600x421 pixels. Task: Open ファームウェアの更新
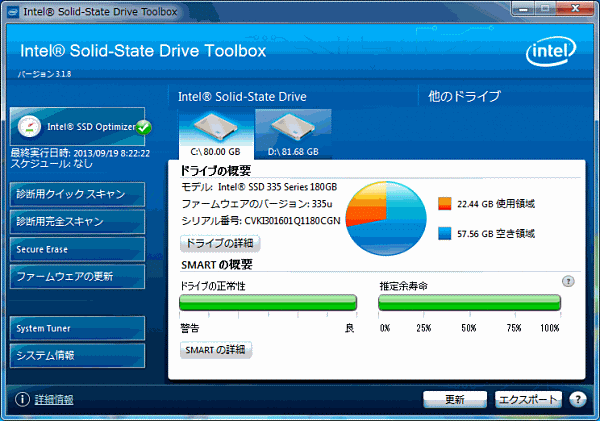77,276
